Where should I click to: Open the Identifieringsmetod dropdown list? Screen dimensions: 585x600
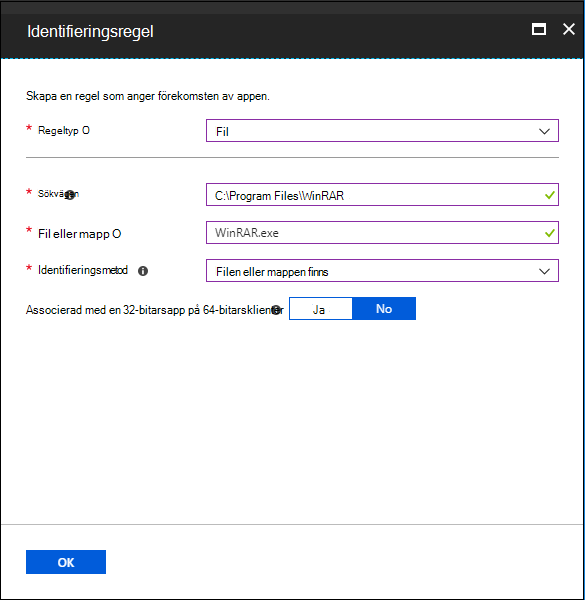(x=382, y=271)
